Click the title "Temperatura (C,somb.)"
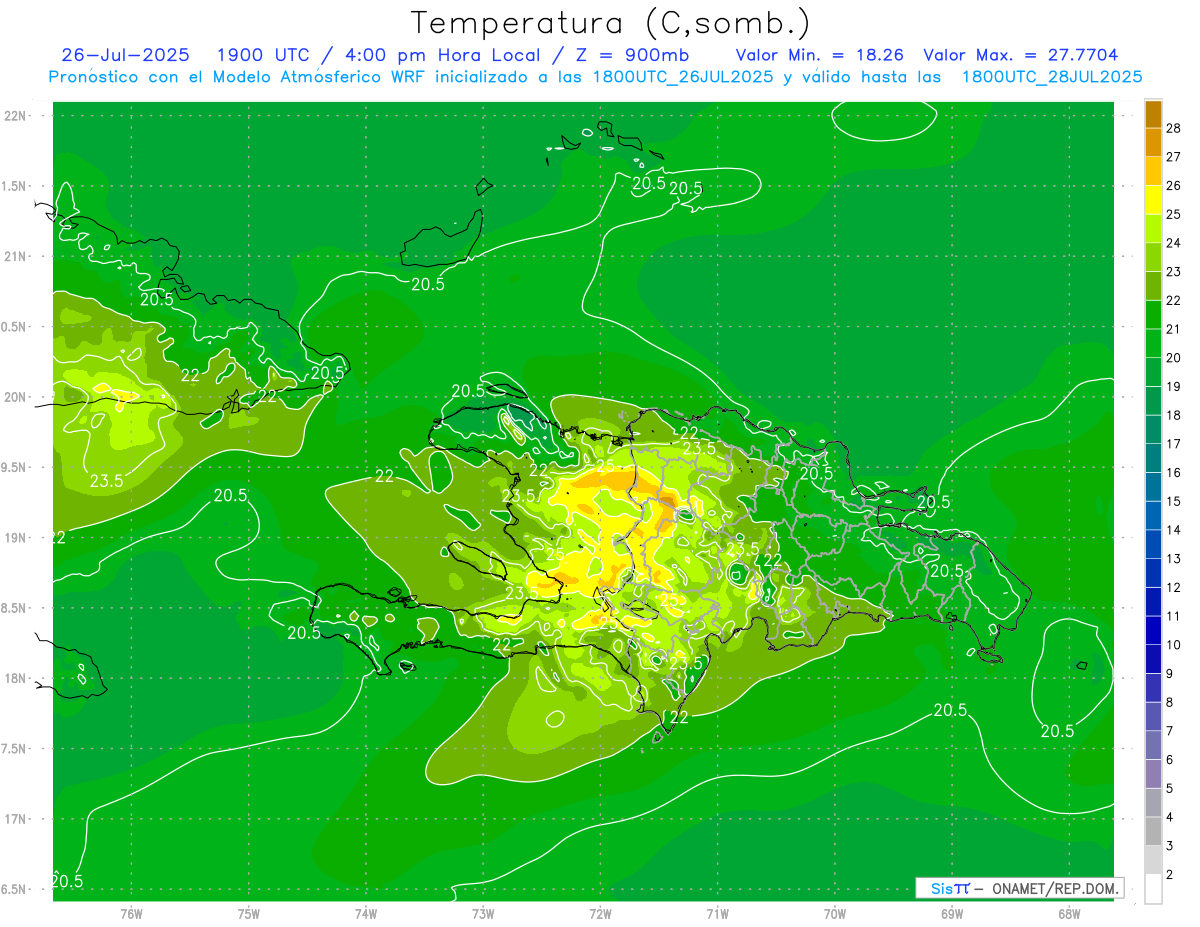1200x927 pixels. click(611, 23)
